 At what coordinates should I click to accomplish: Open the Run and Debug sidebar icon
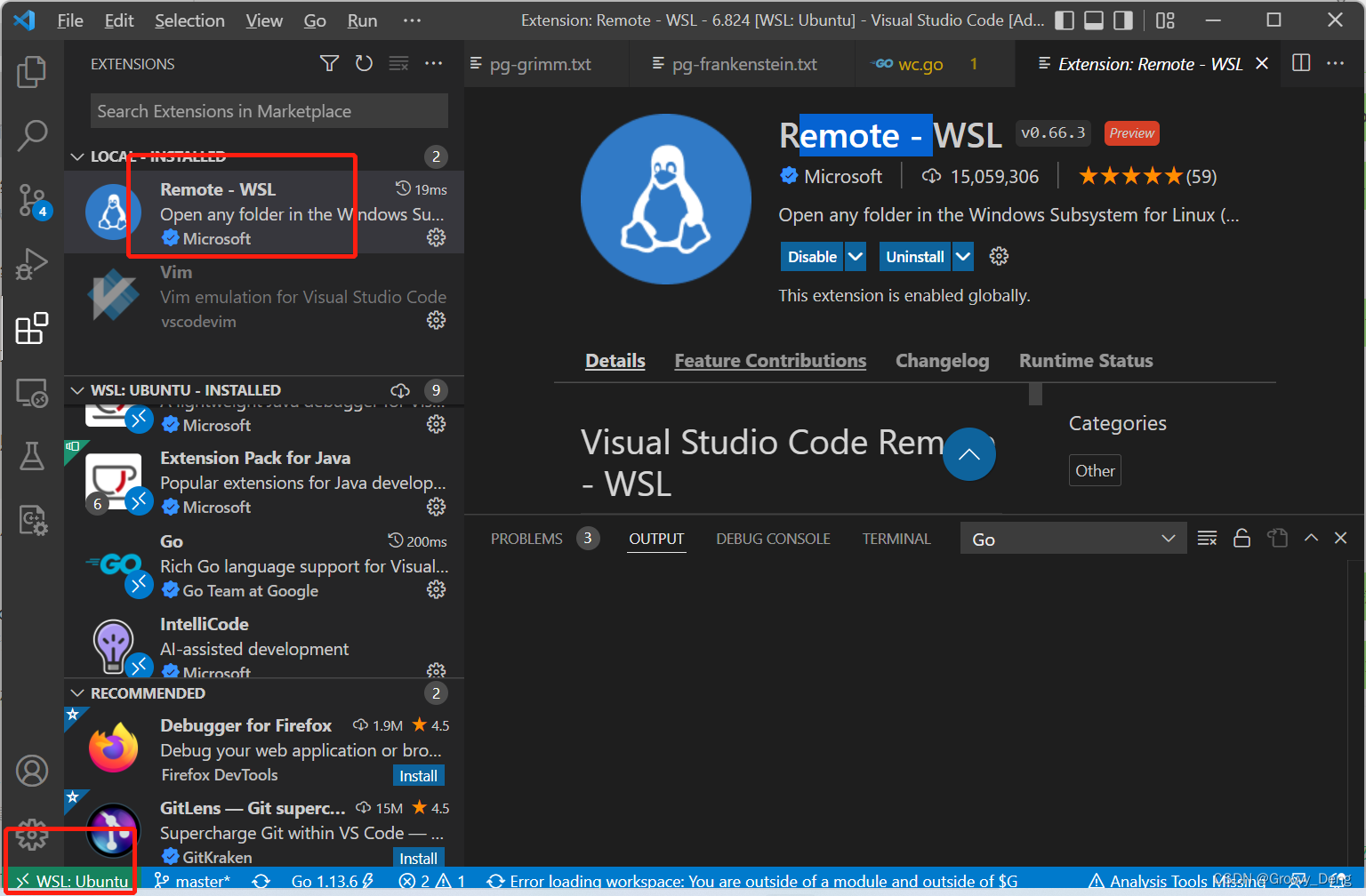(x=32, y=264)
